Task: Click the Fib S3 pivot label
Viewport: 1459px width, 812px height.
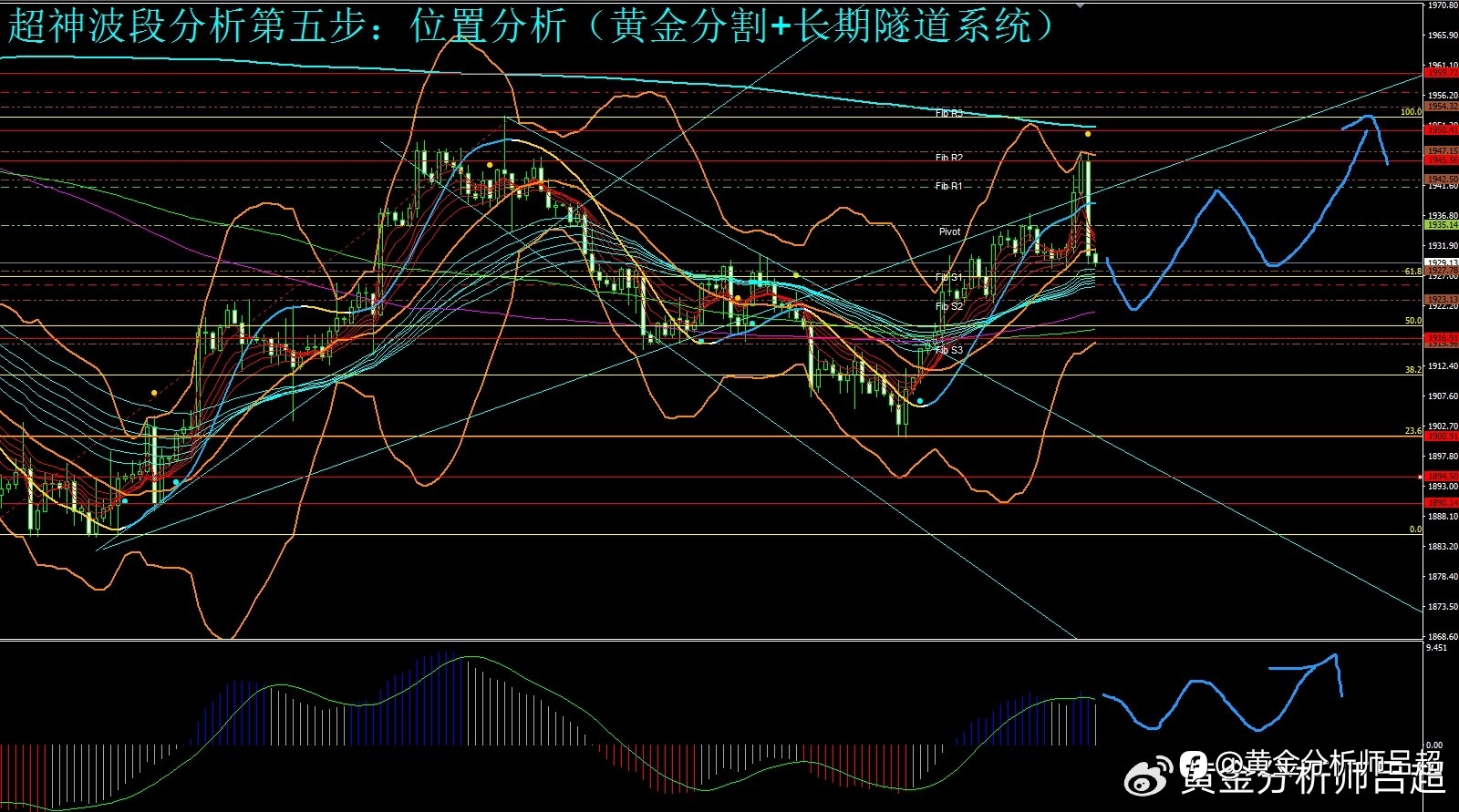Action: [949, 350]
